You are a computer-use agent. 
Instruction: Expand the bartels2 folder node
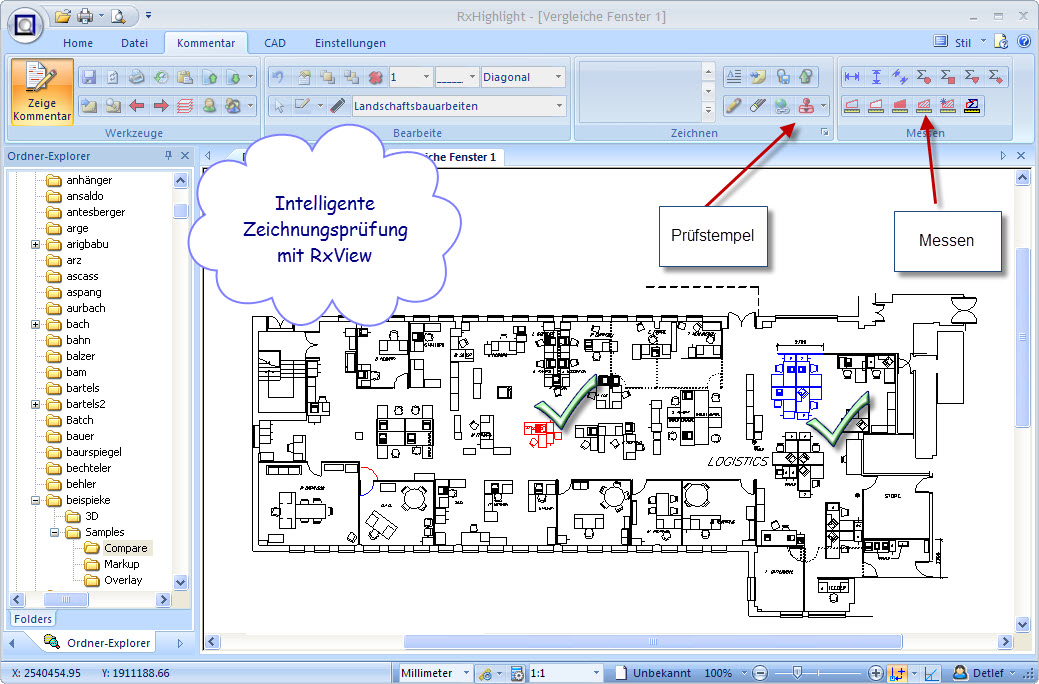tap(36, 404)
